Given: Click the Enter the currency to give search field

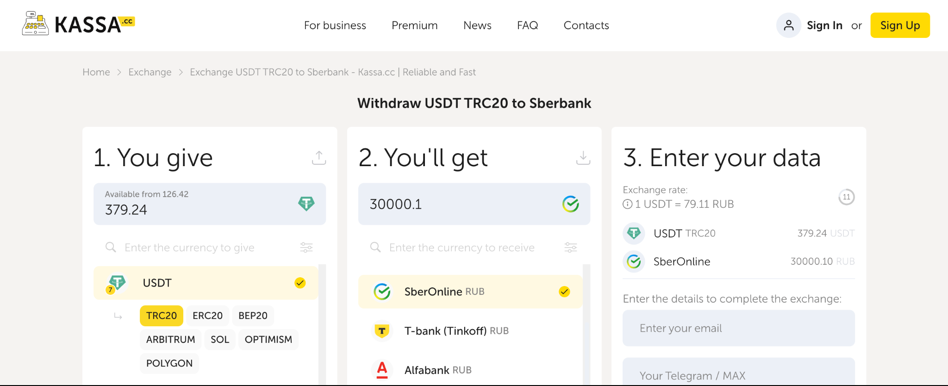Looking at the screenshot, I should coord(210,247).
